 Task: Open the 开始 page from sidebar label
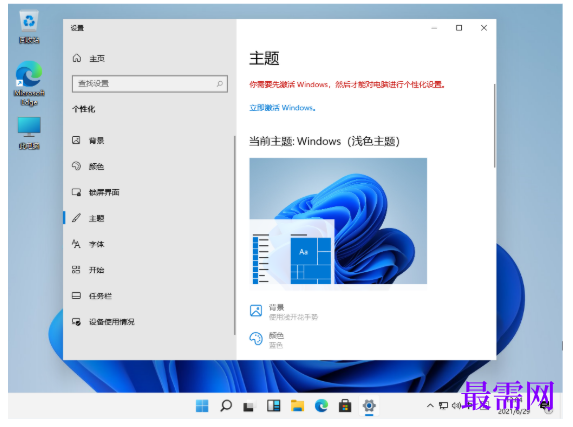coord(96,270)
